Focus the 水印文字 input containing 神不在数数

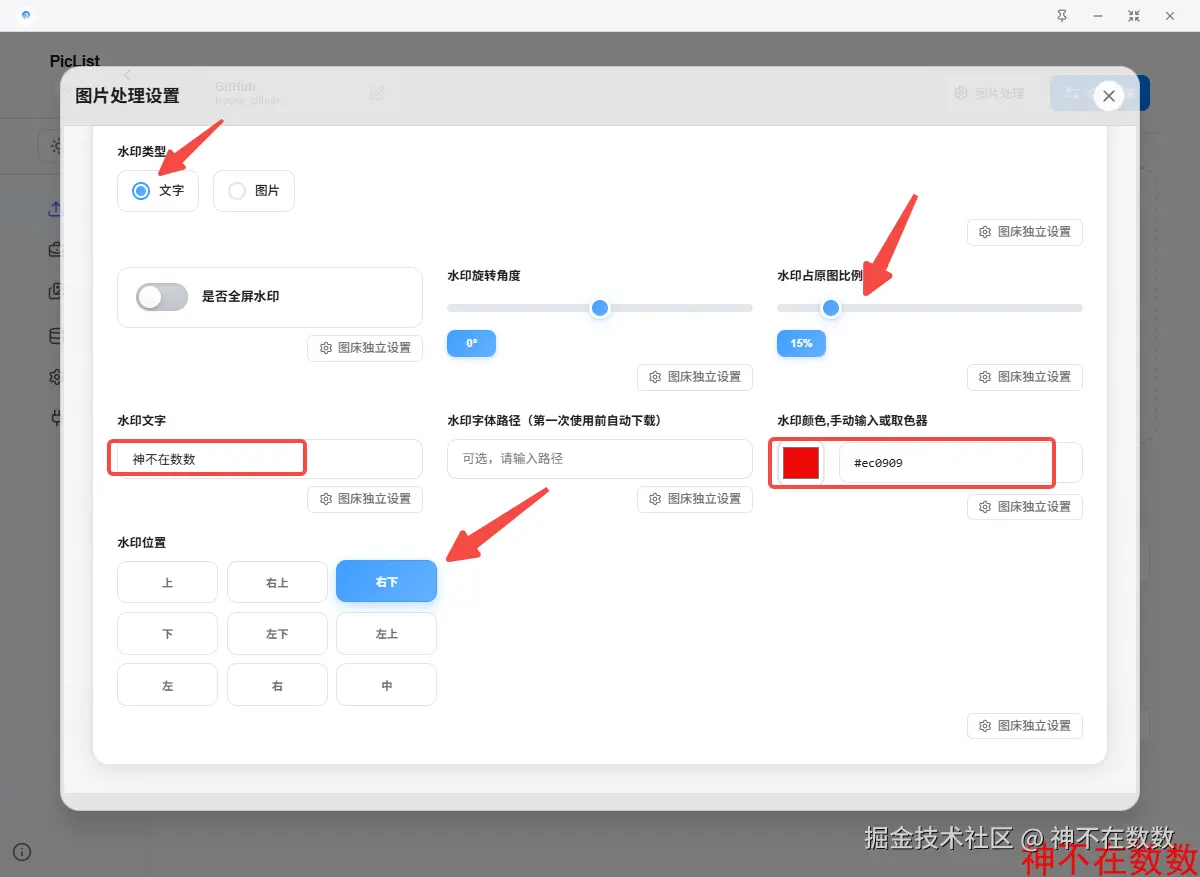coord(270,459)
